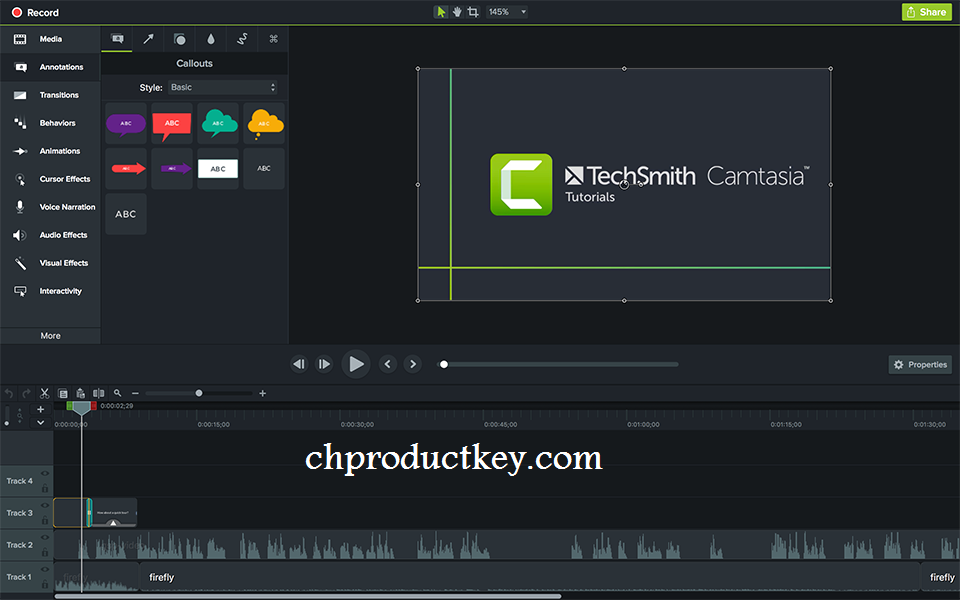This screenshot has height=600, width=960.
Task: Jump to previous clip with left chevron
Action: [x=387, y=364]
